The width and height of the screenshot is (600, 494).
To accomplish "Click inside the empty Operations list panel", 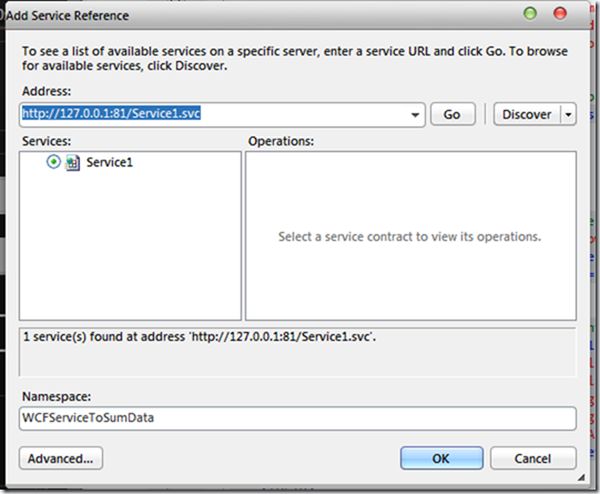I will tap(410, 280).
